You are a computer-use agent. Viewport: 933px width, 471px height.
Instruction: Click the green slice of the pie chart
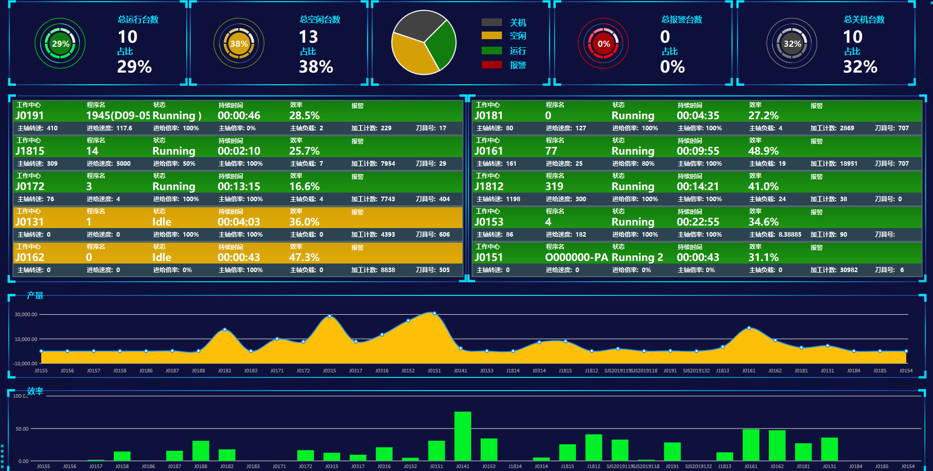tap(442, 42)
